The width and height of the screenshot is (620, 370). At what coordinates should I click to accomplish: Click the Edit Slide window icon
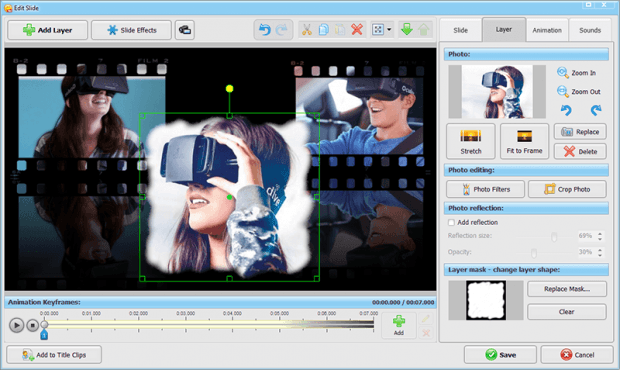(8, 8)
